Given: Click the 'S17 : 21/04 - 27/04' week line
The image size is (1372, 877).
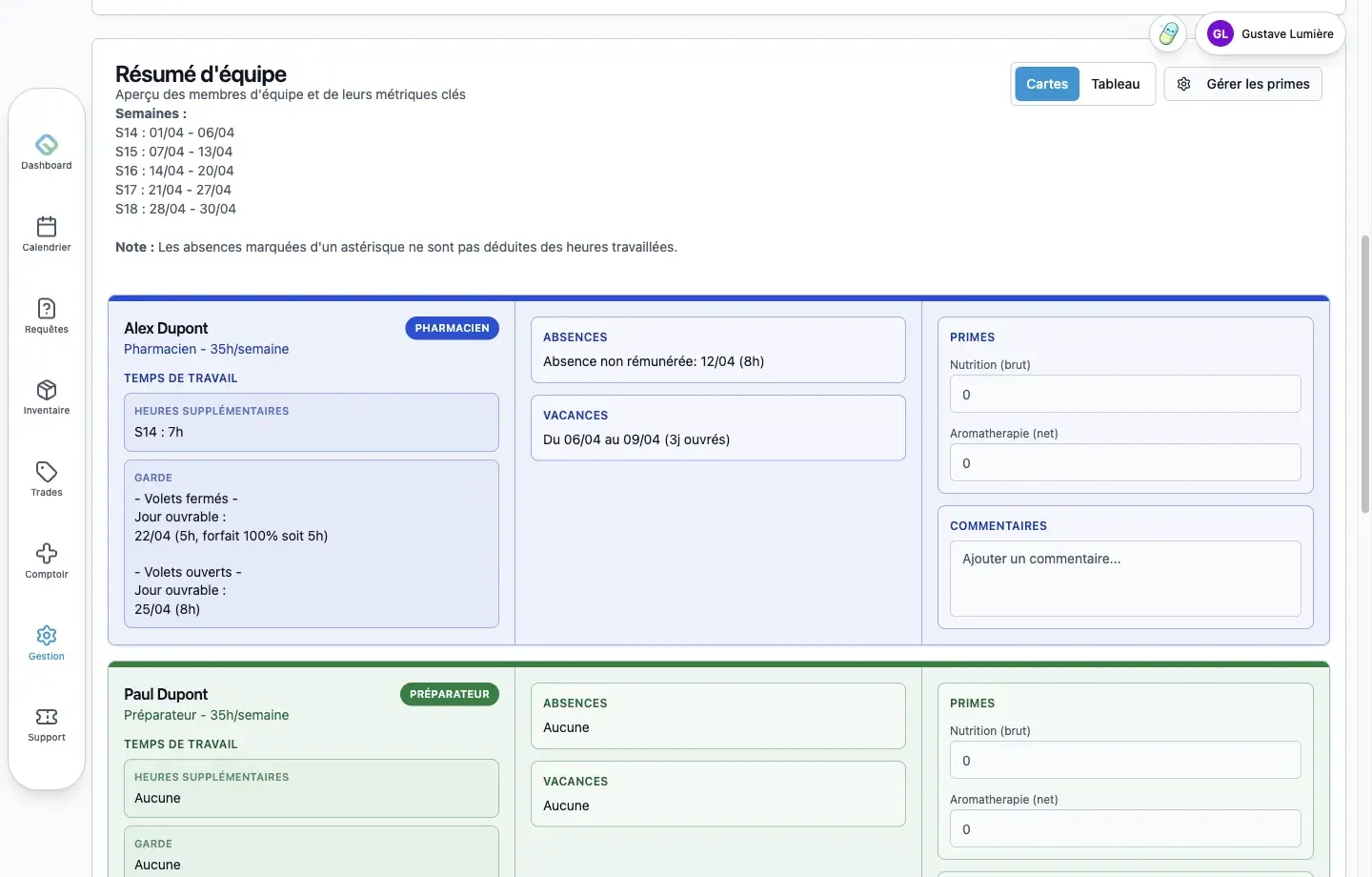Looking at the screenshot, I should click(173, 190).
